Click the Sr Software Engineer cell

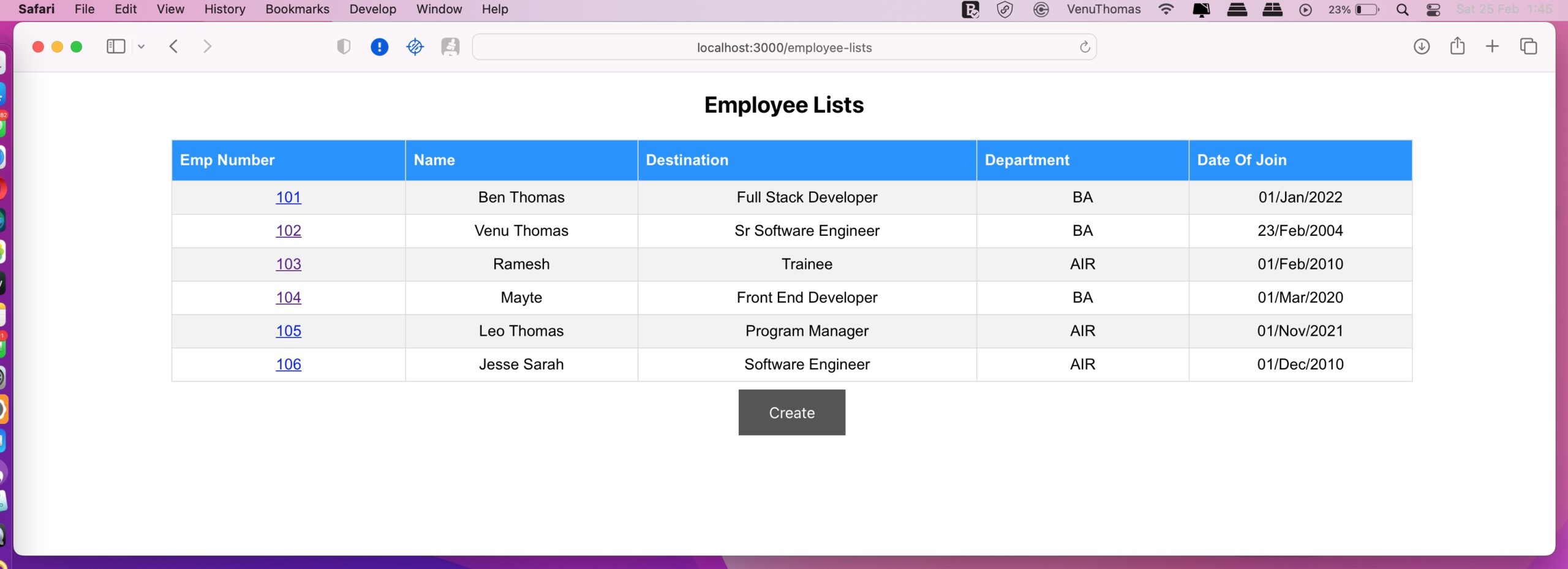coord(807,231)
